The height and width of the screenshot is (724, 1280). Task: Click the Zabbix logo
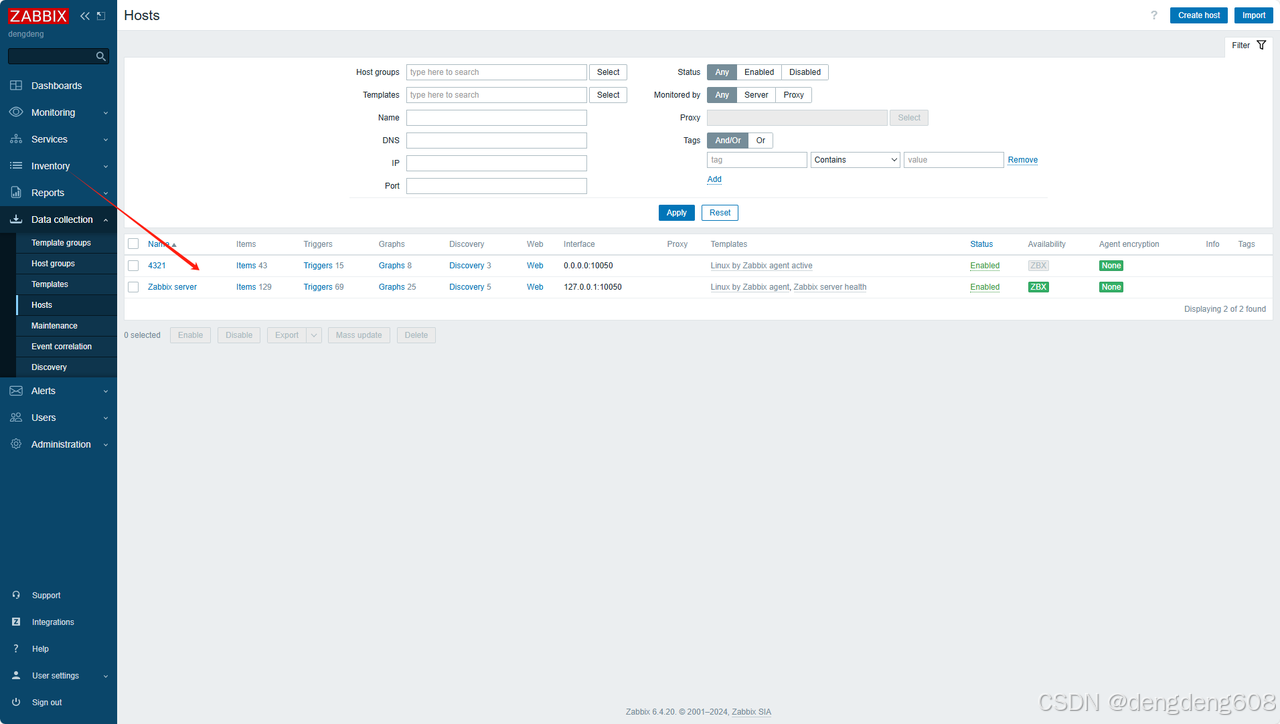click(40, 16)
